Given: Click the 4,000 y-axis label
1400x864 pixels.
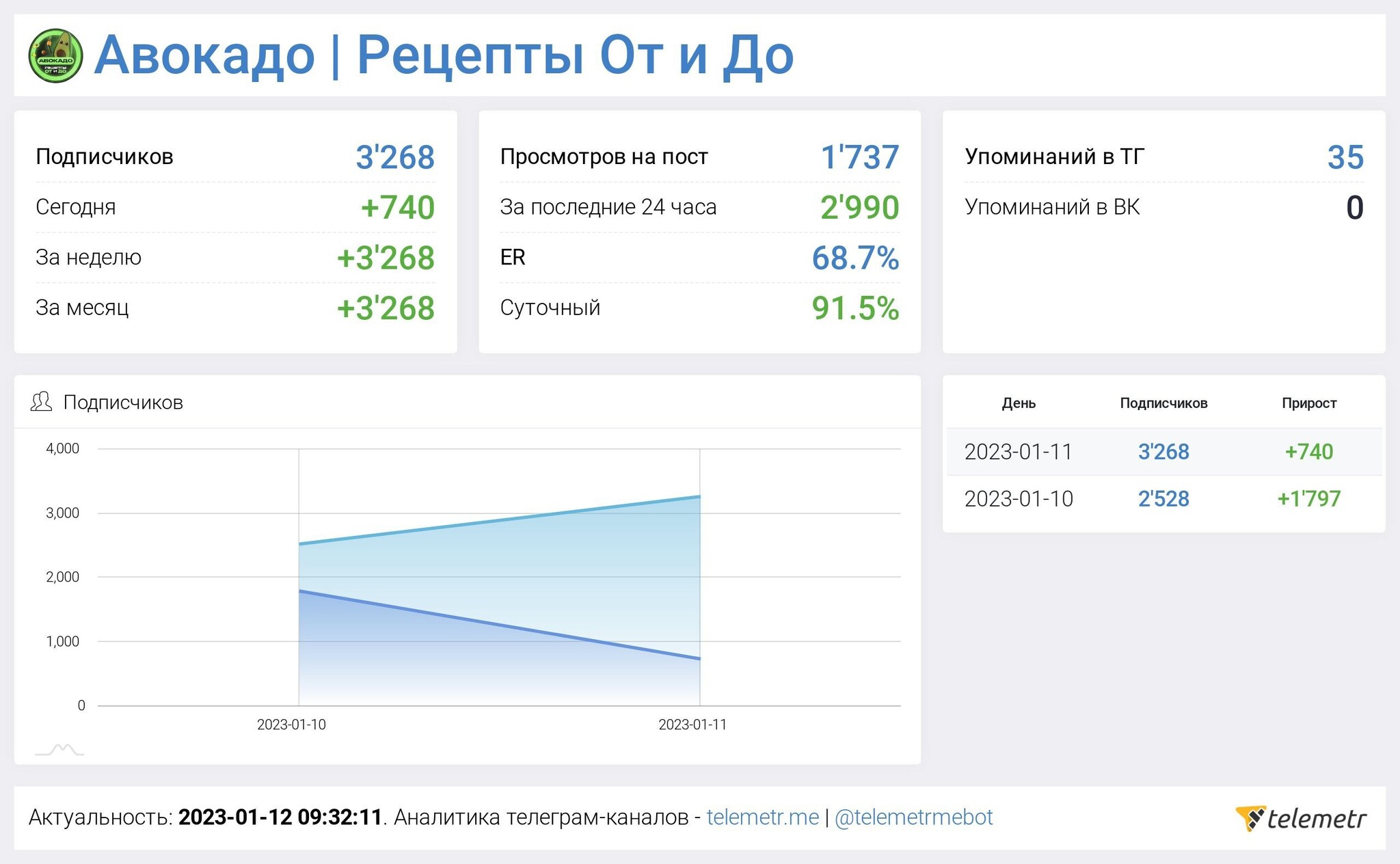Looking at the screenshot, I should point(62,448).
